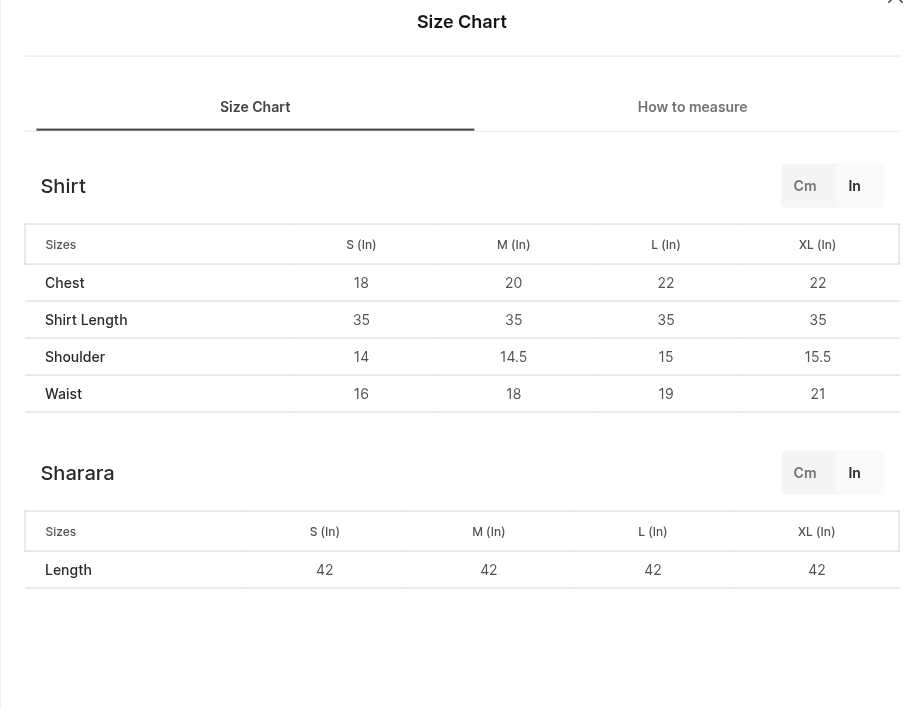The image size is (913, 709).
Task: Close the Size Chart dialog
Action: point(896,1)
